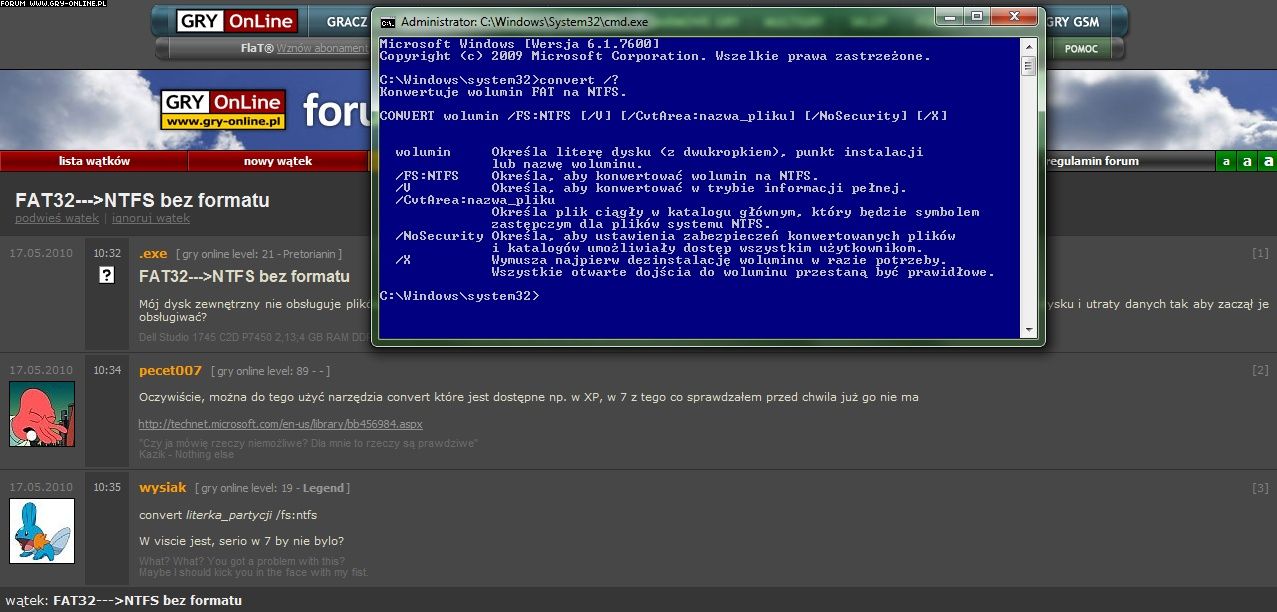Image resolution: width=1277 pixels, height=612 pixels.
Task: Click post number [3] anchor
Action: coord(1260,488)
